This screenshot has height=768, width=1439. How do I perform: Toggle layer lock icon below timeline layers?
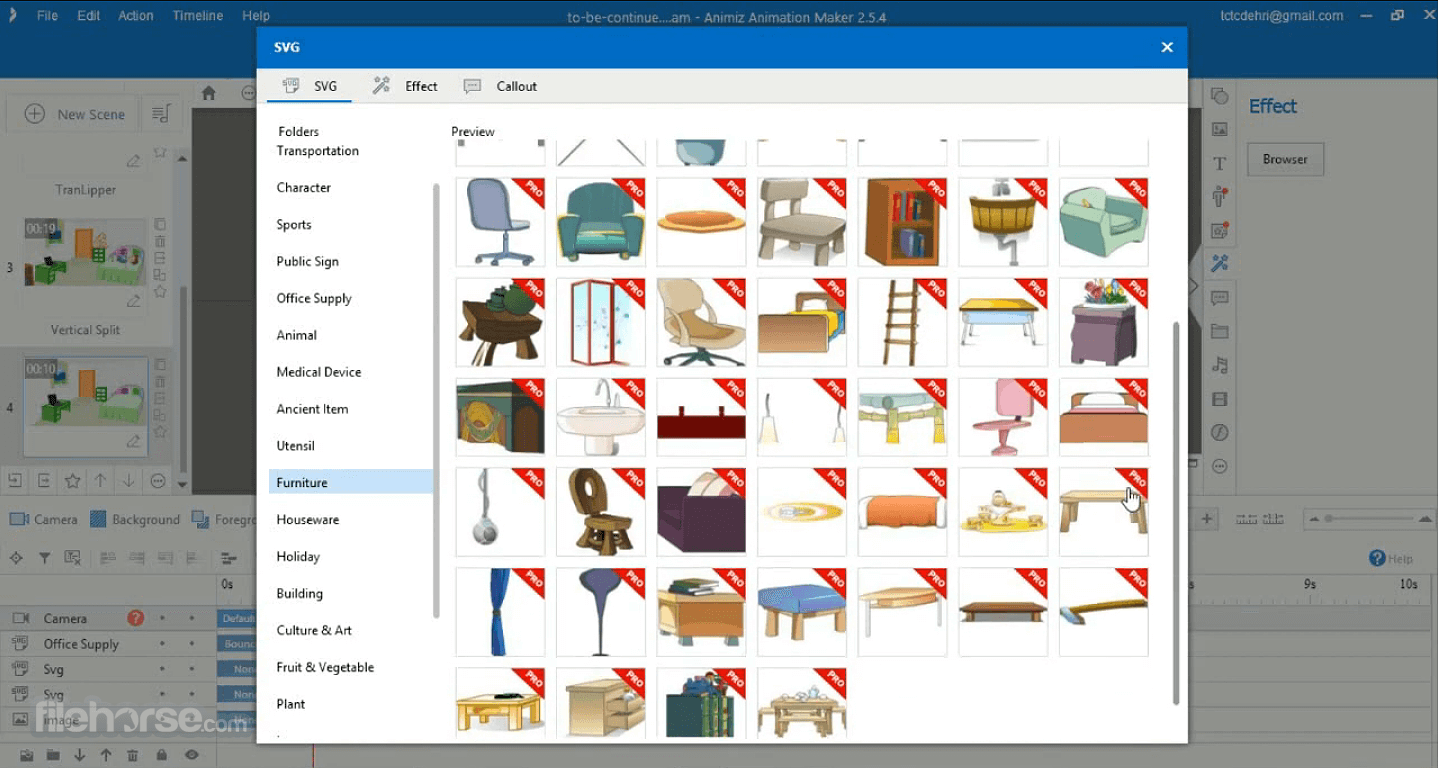(x=161, y=755)
